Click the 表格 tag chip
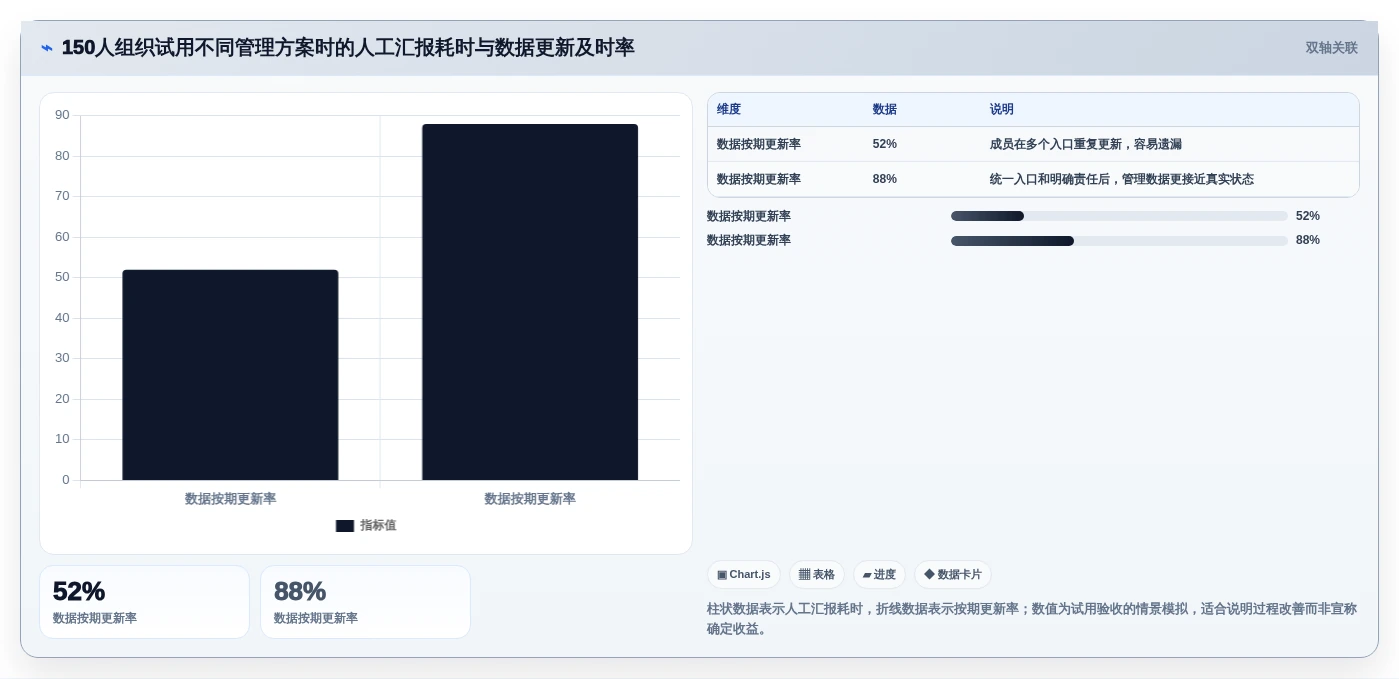Image resolution: width=1399 pixels, height=679 pixels. (x=817, y=575)
